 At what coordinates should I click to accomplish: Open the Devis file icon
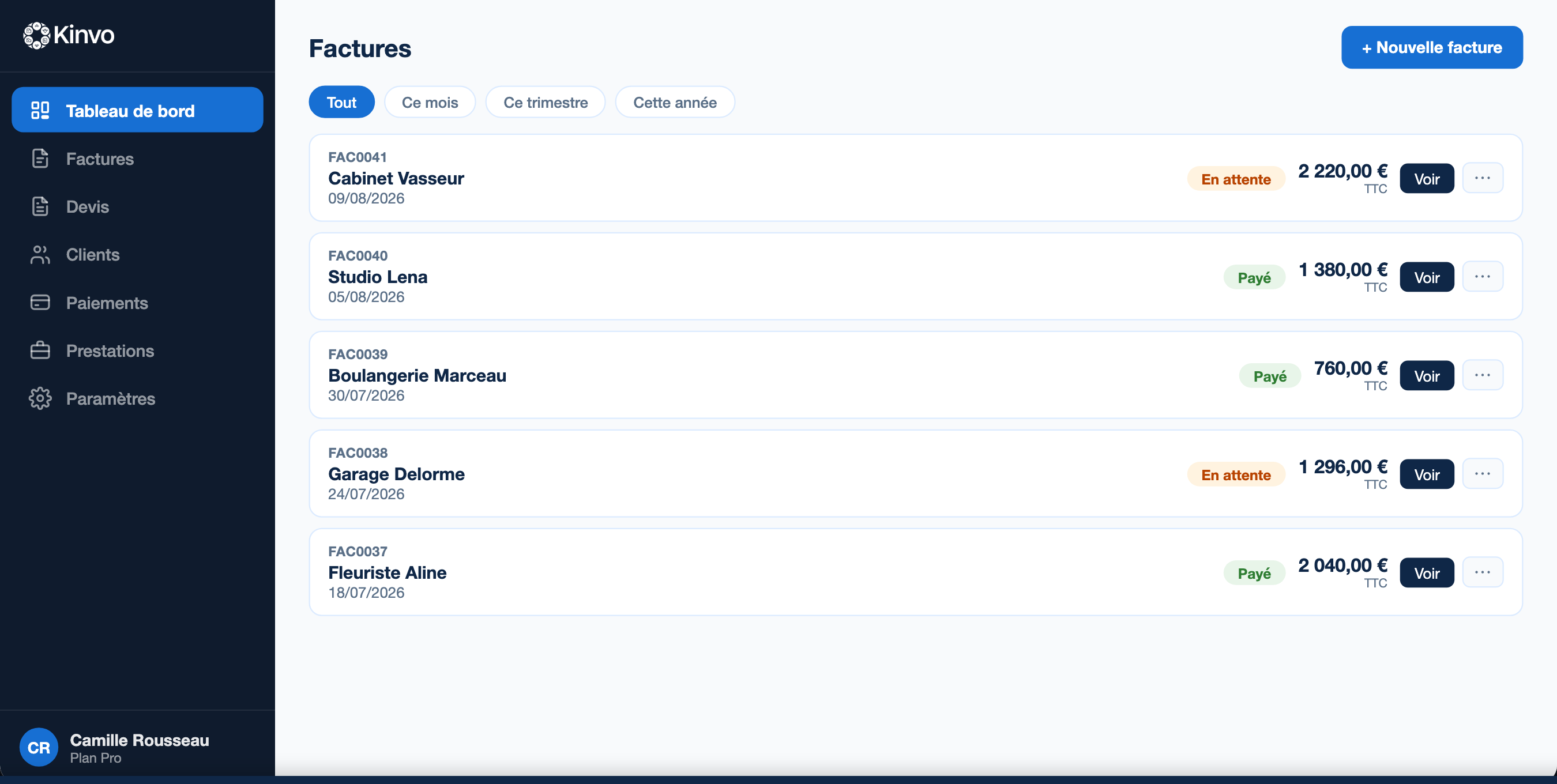(40, 206)
